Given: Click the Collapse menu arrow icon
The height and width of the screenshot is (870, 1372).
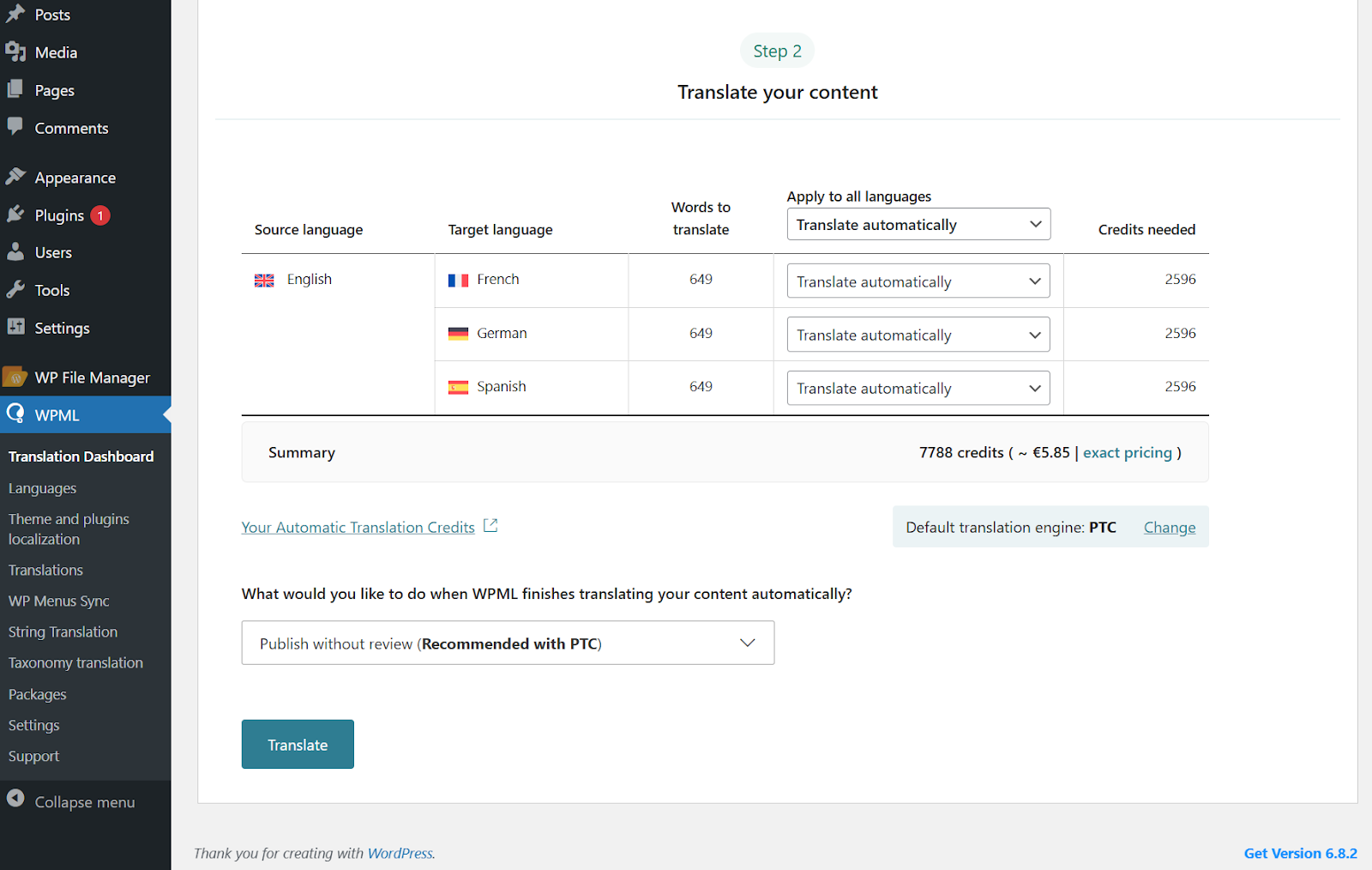Looking at the screenshot, I should [x=15, y=800].
